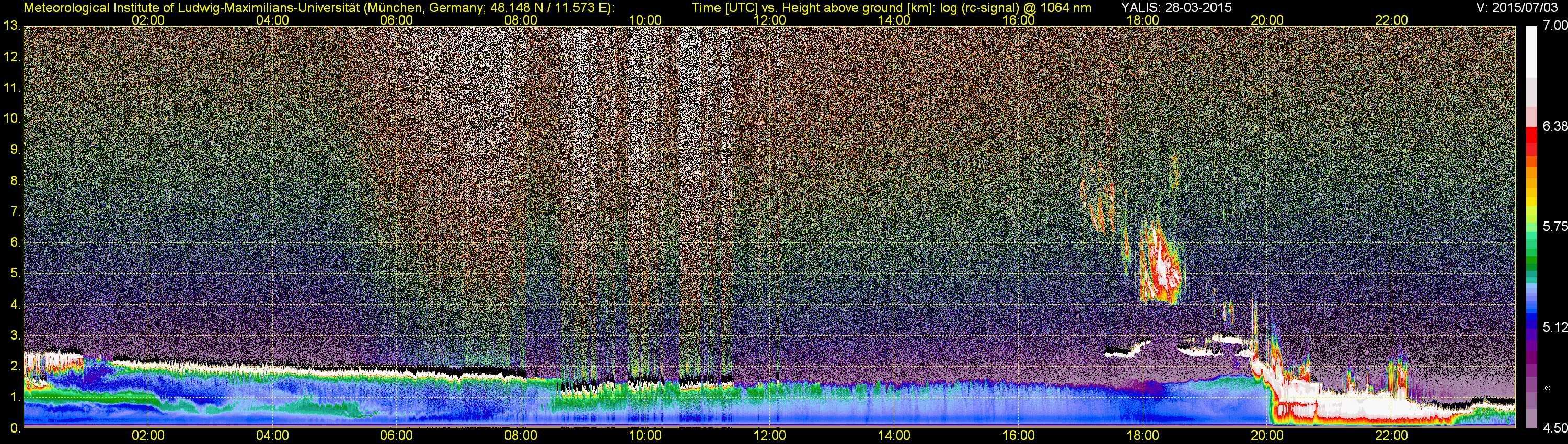
Task: Click the 12:00 marker on bottom time axis
Action: point(769,436)
